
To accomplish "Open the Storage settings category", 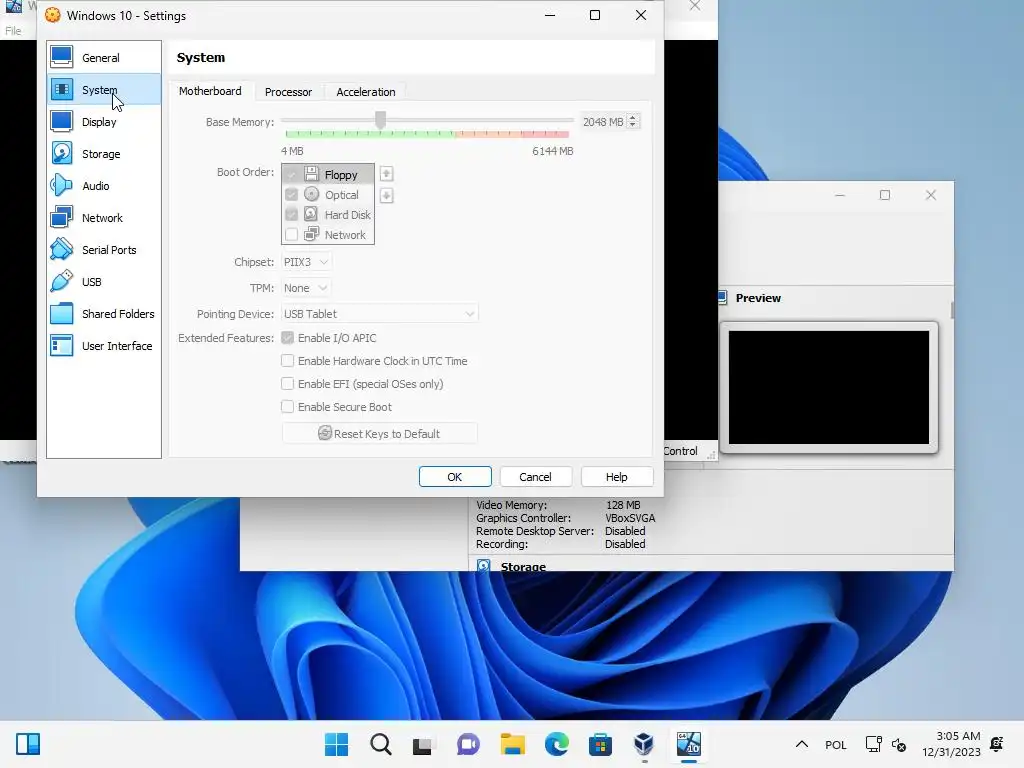I will (104, 153).
